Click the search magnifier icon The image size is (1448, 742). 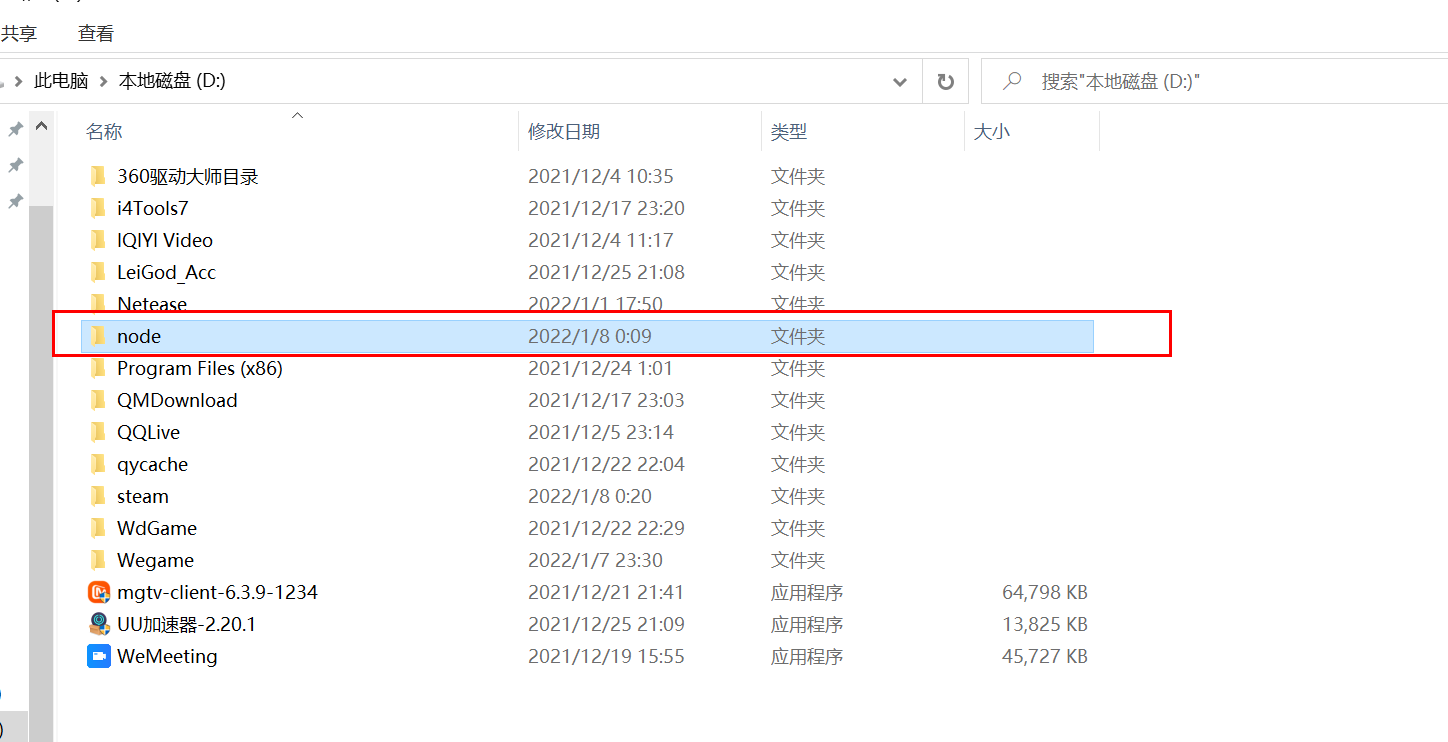(1012, 81)
